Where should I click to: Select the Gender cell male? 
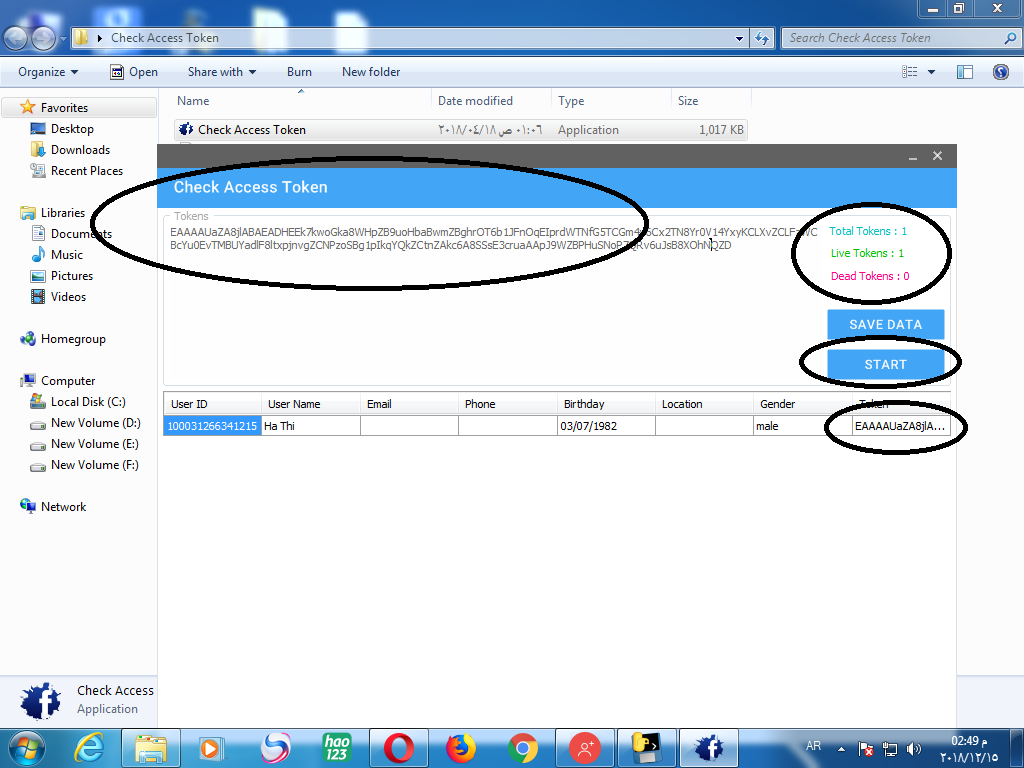coord(803,426)
